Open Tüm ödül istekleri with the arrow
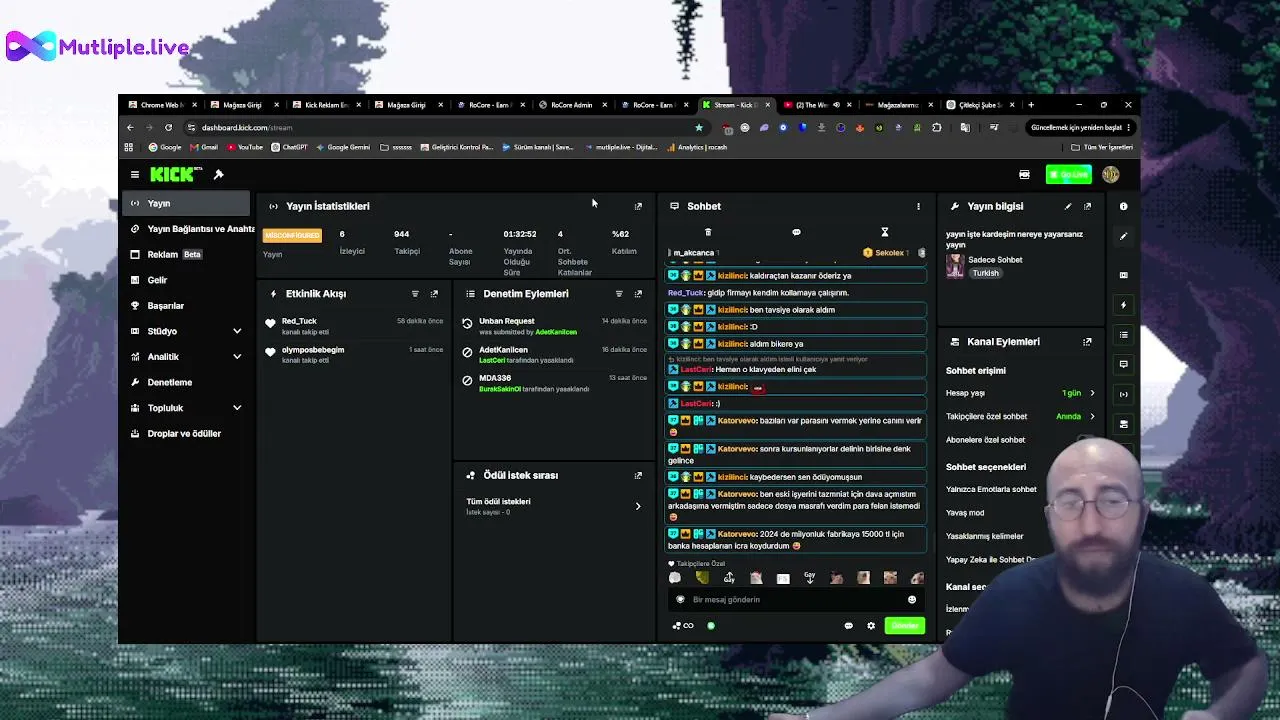Viewport: 1280px width, 720px height. click(638, 506)
